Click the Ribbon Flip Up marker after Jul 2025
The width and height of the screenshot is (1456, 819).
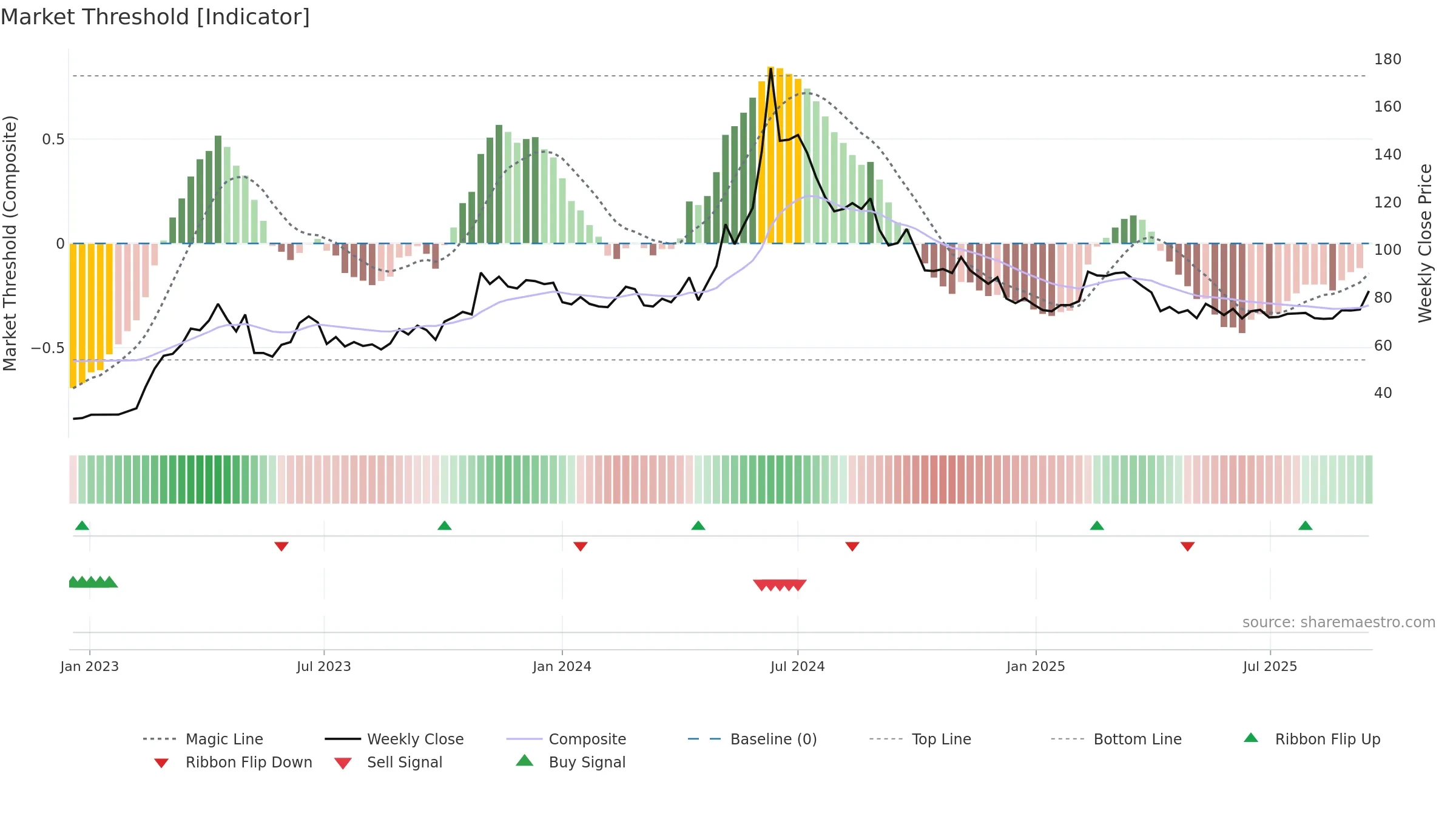point(1305,525)
